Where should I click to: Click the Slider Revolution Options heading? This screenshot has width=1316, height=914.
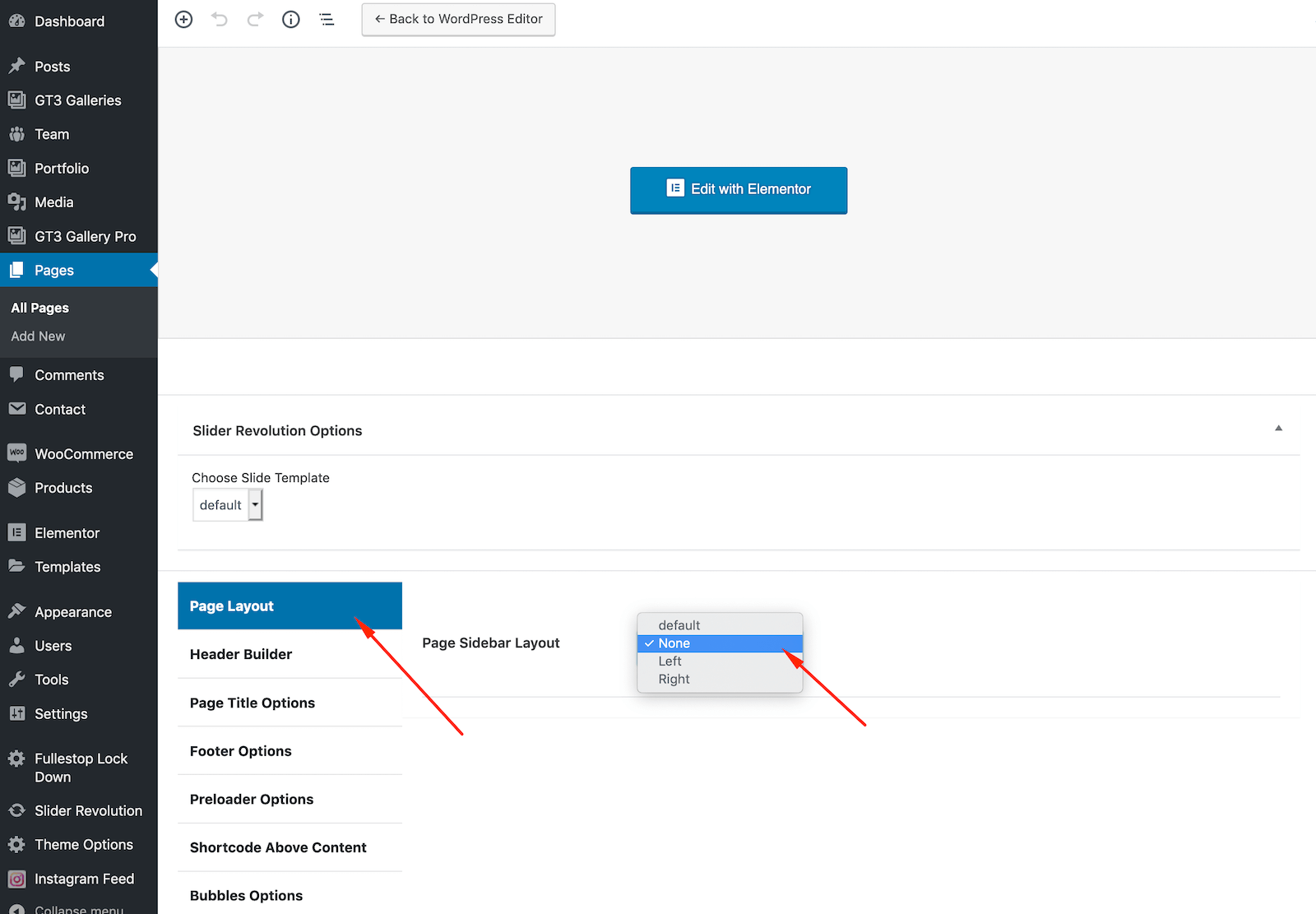pos(277,430)
